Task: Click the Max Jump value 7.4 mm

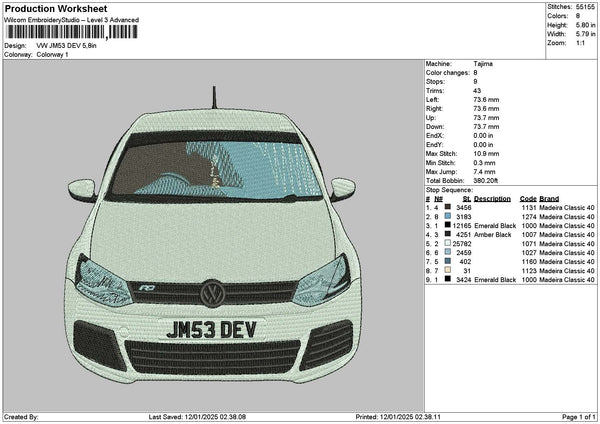Action: (484, 172)
